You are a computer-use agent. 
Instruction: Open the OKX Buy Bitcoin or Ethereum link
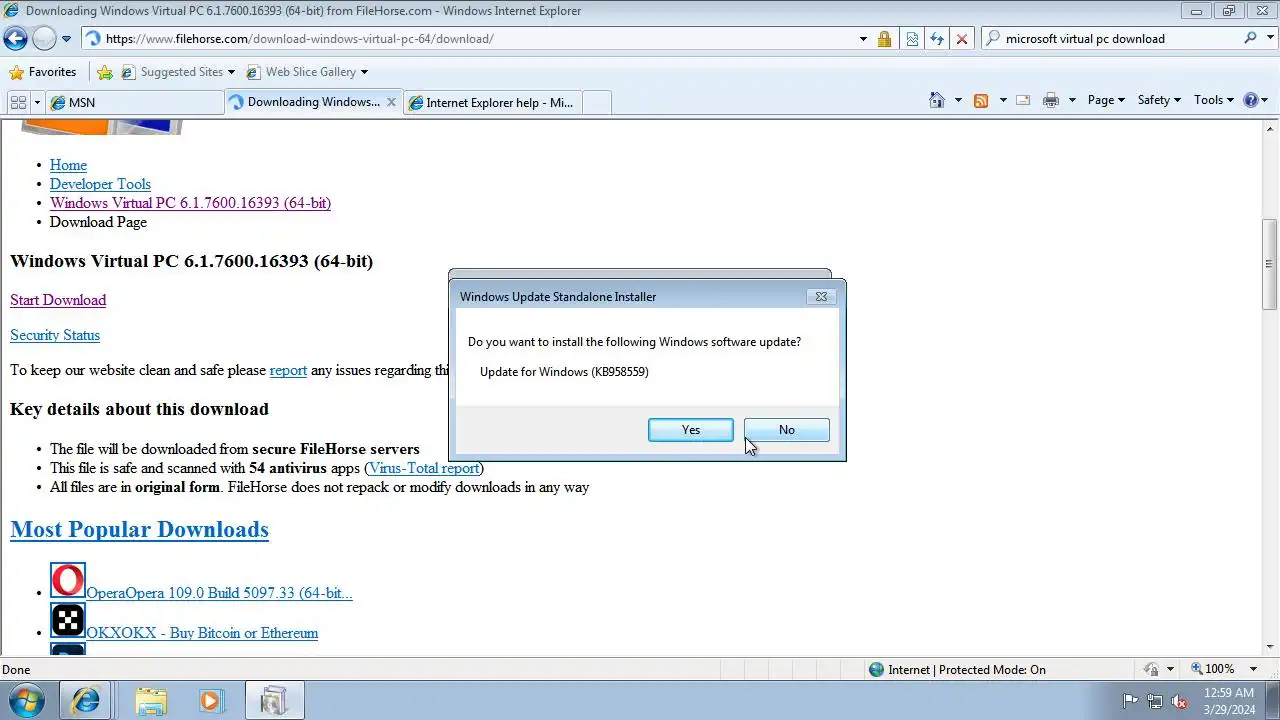coord(202,633)
